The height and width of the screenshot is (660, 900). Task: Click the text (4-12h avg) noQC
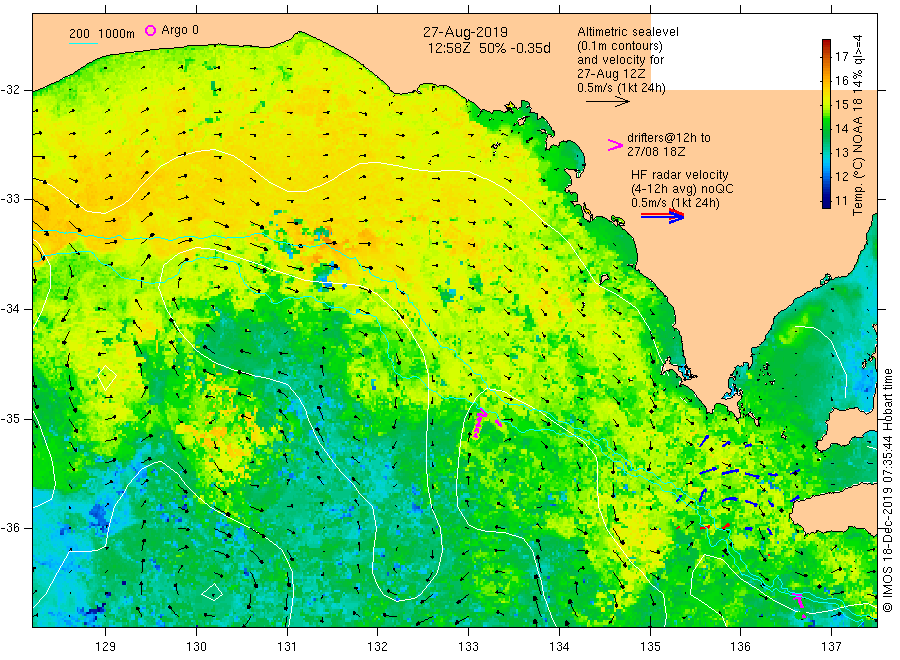[x=682, y=189]
